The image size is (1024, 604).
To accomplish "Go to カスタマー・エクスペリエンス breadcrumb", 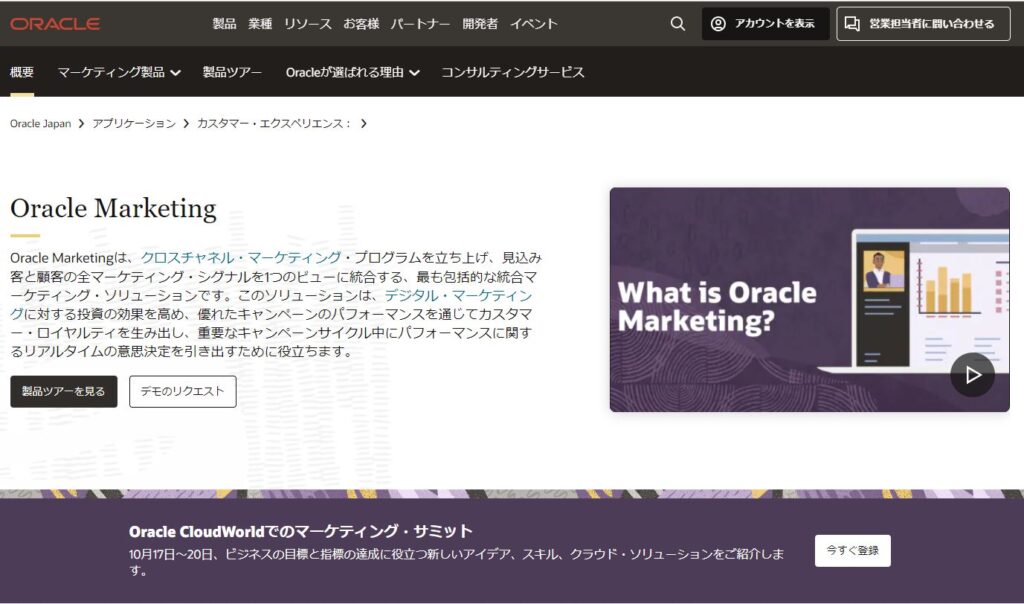I will pos(274,123).
